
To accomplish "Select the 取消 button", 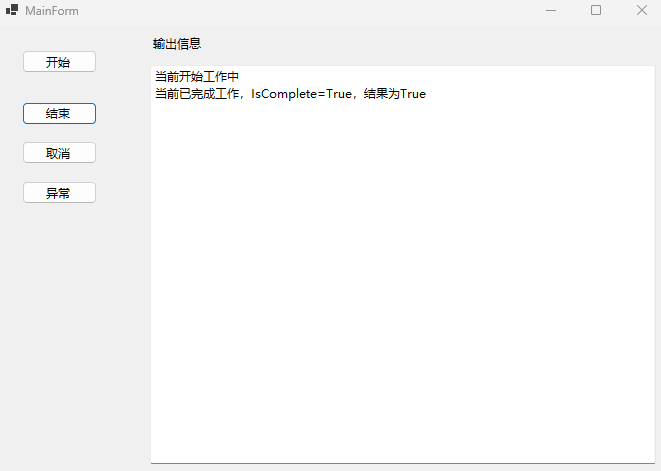I will (x=59, y=153).
